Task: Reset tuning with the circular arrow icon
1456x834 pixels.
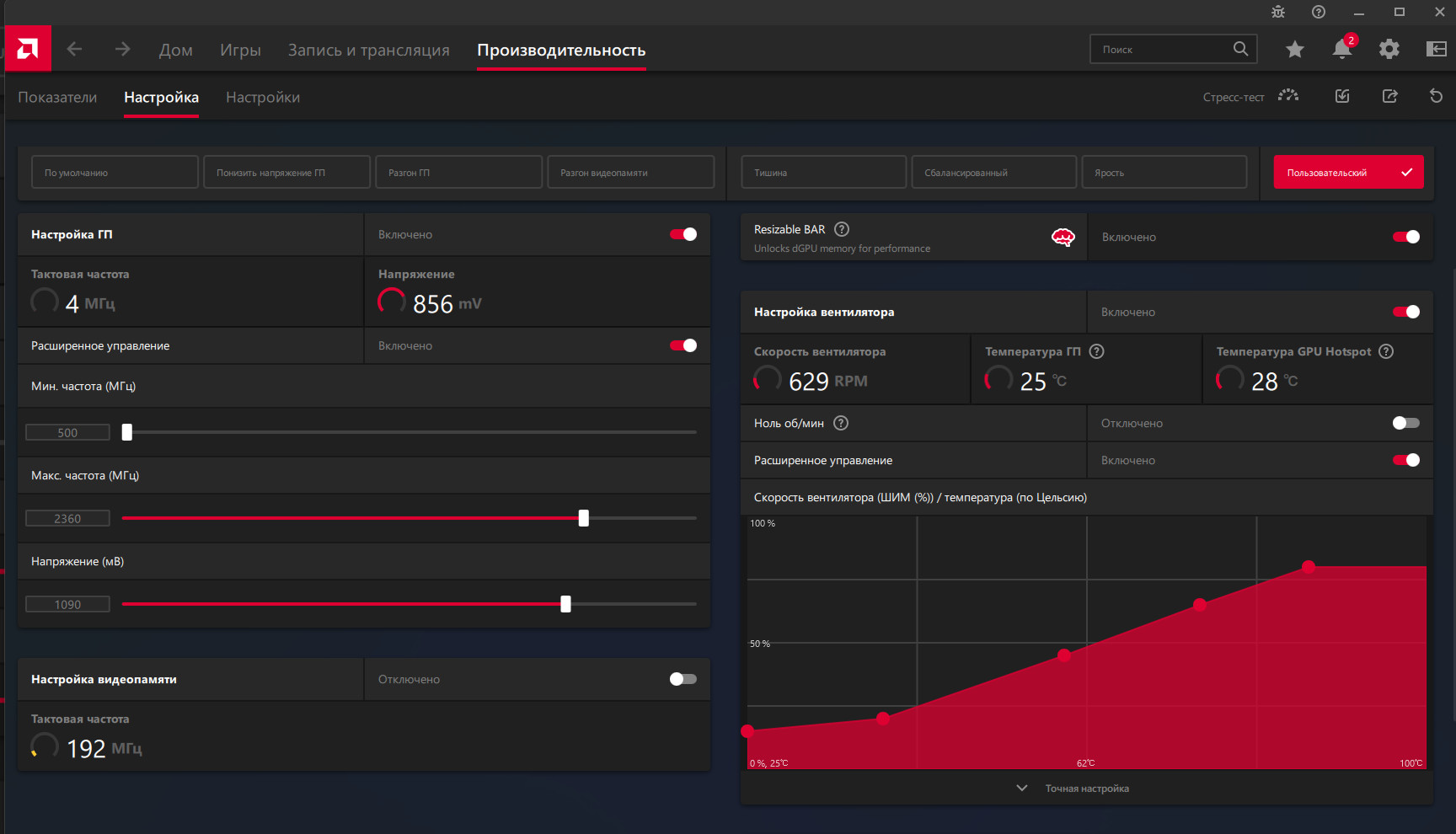Action: tap(1437, 96)
